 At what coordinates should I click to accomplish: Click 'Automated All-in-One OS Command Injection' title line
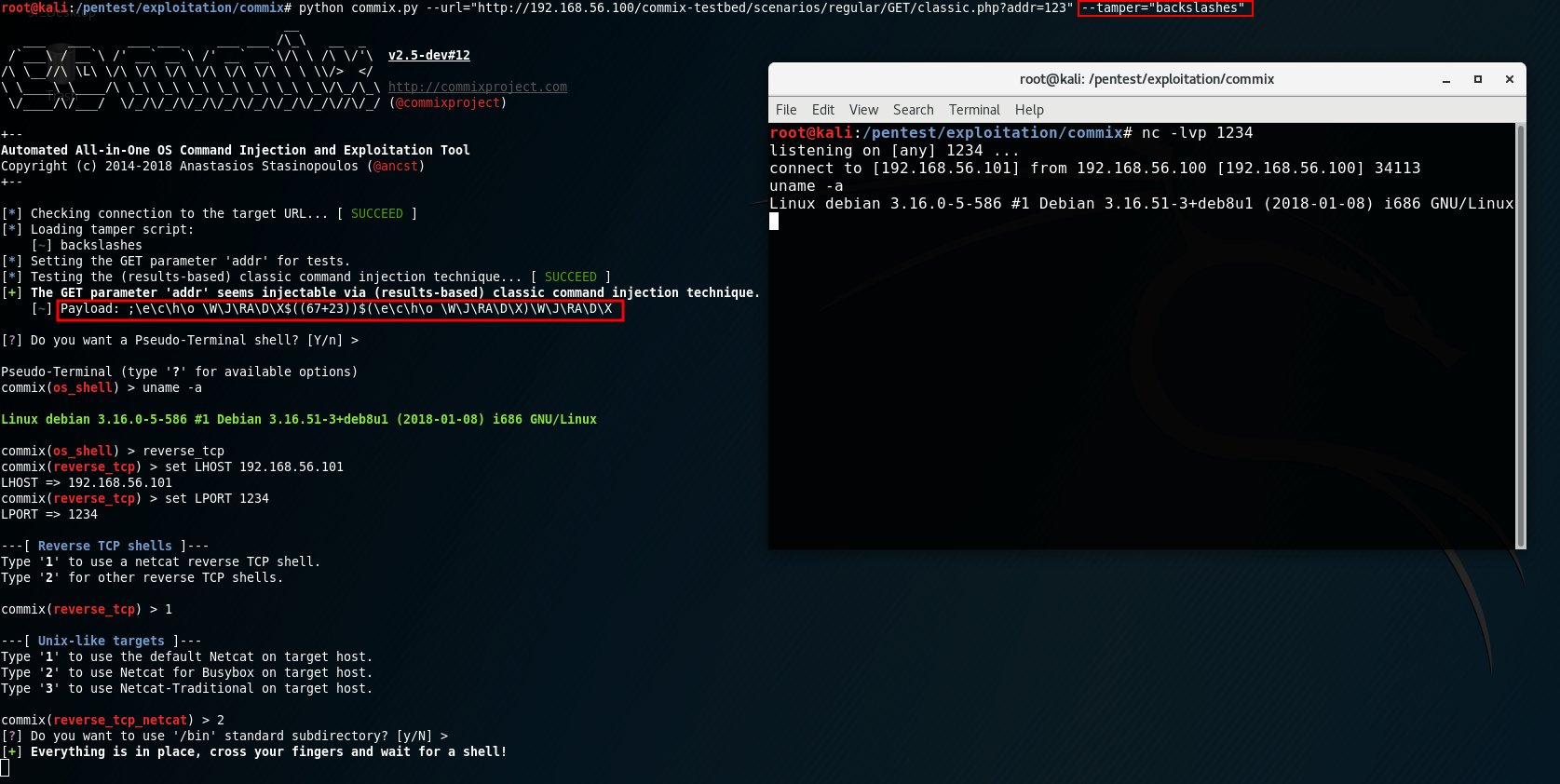coord(236,150)
